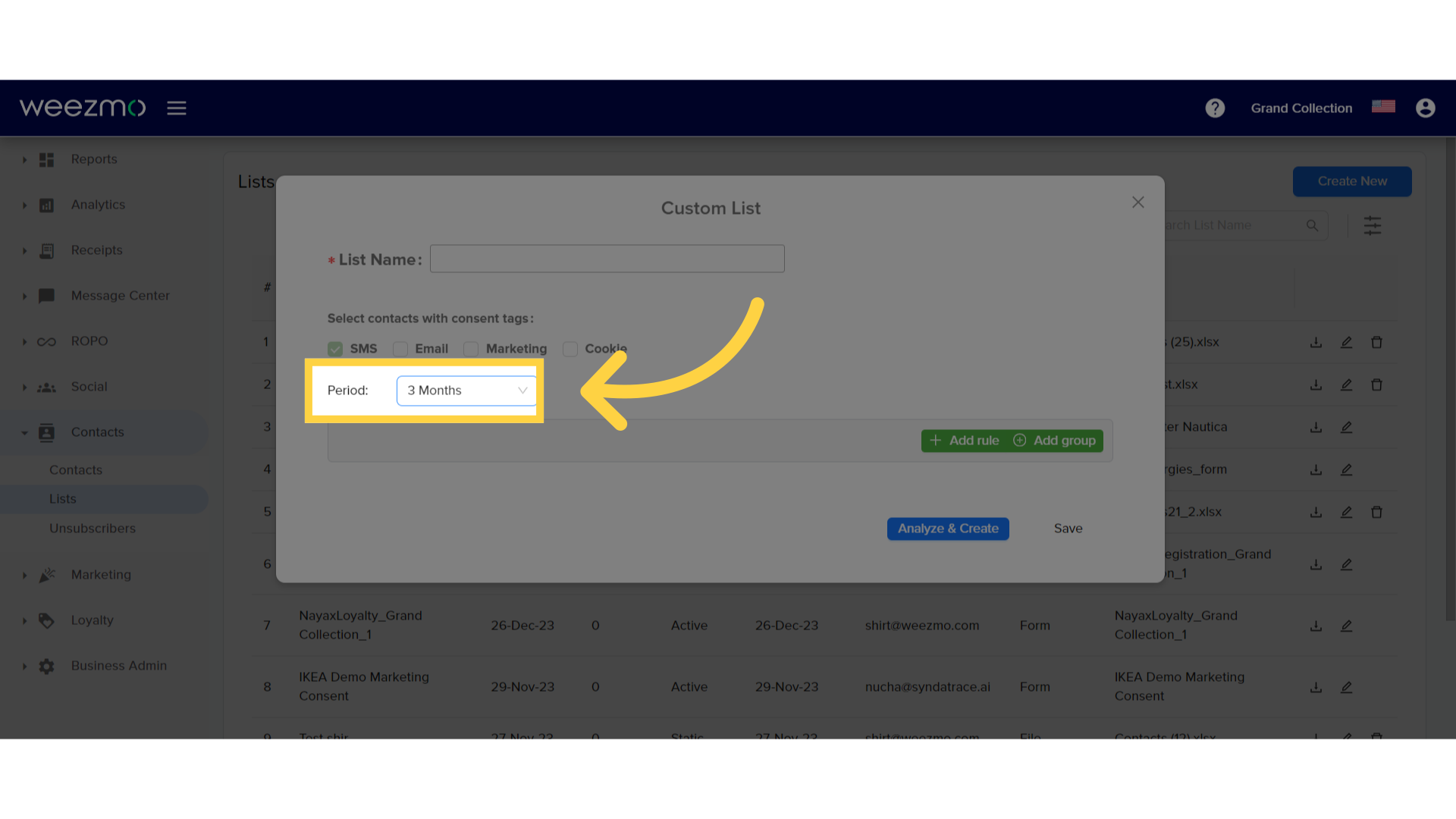Image resolution: width=1456 pixels, height=819 pixels.
Task: Click the Marketing party icon
Action: tap(46, 575)
